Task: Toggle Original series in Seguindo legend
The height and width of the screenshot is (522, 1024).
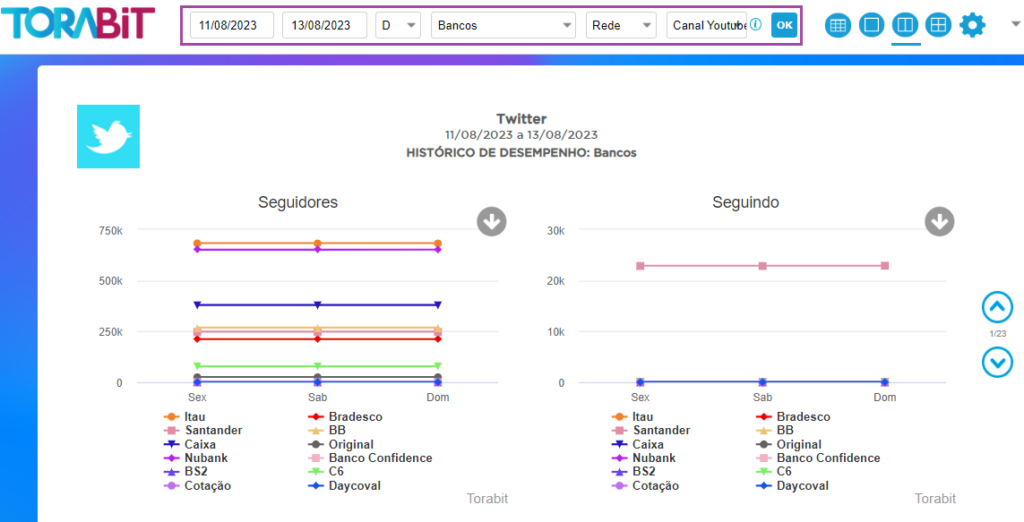Action: tap(789, 444)
